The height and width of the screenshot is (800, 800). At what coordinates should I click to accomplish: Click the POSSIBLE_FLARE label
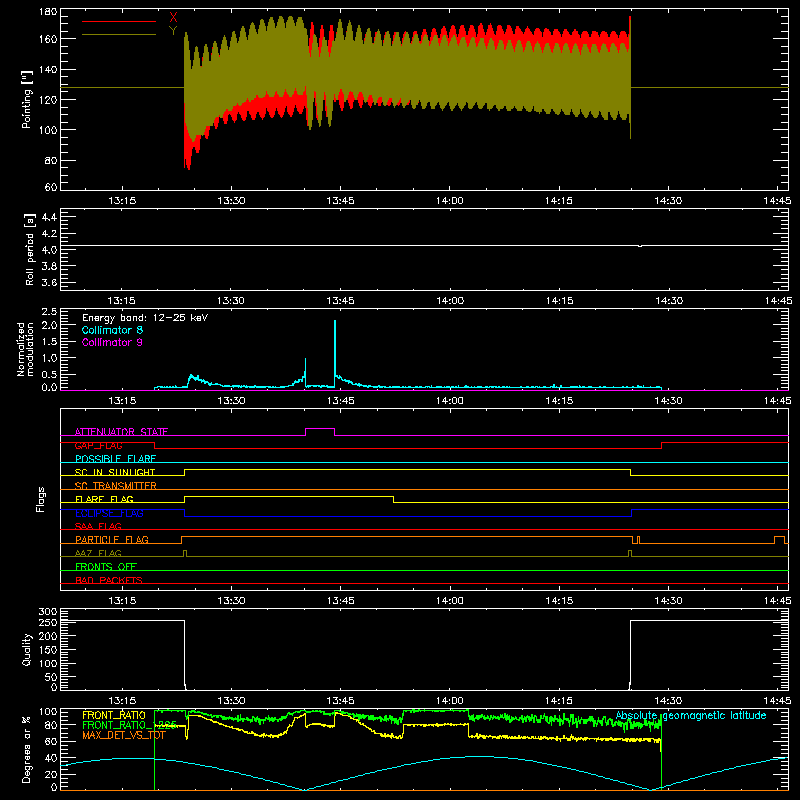(x=115, y=459)
